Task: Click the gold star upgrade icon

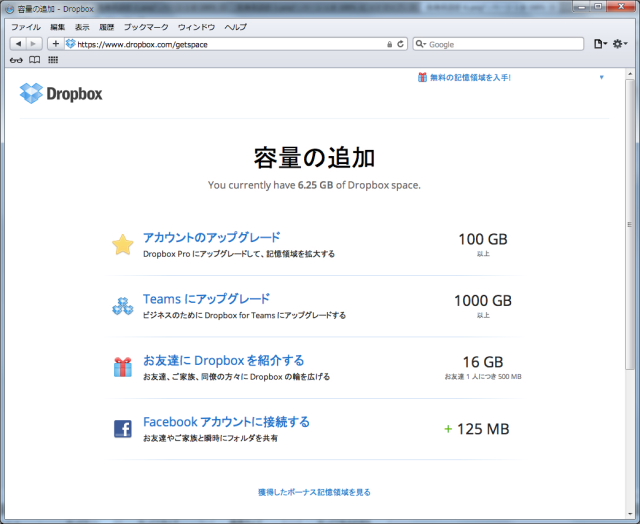Action: 122,245
